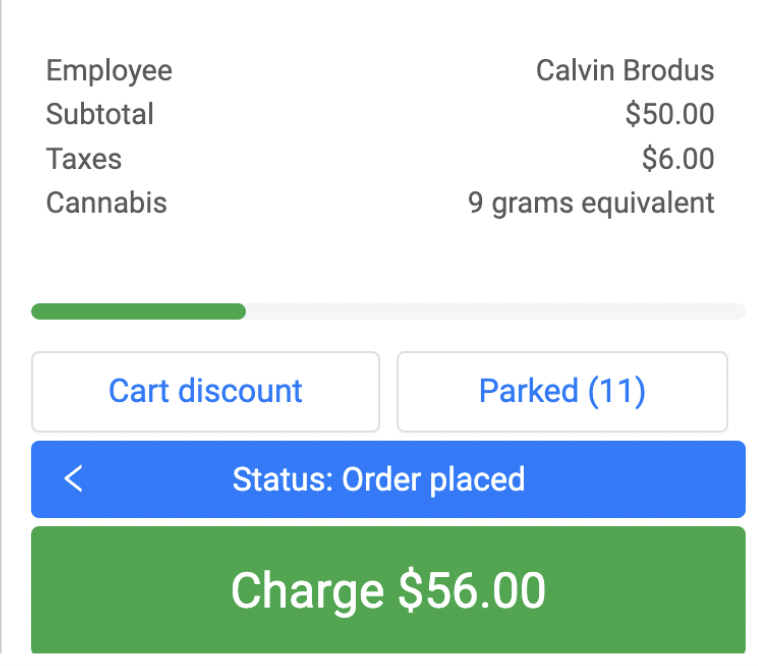Select the 9 grams equivalent value
The width and height of the screenshot is (758, 666).
point(591,203)
